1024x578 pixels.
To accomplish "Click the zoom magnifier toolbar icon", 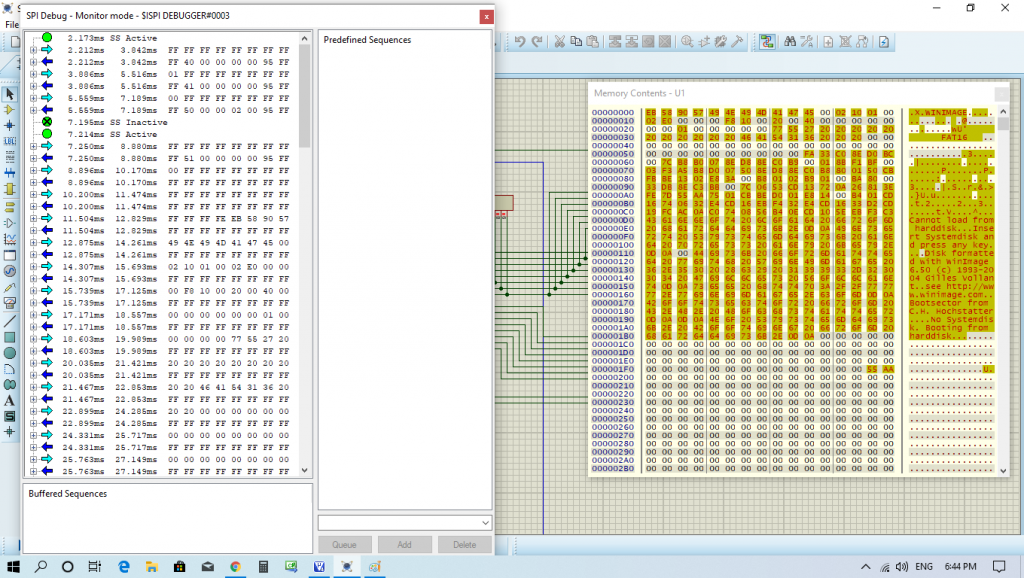I will pos(688,41).
